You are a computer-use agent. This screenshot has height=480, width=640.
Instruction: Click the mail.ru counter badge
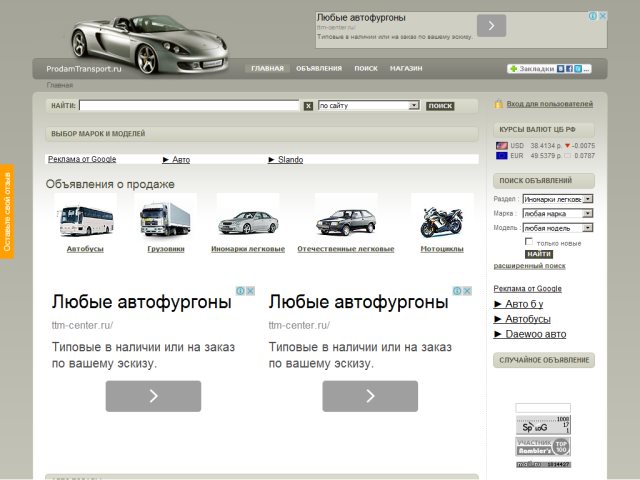point(543,464)
